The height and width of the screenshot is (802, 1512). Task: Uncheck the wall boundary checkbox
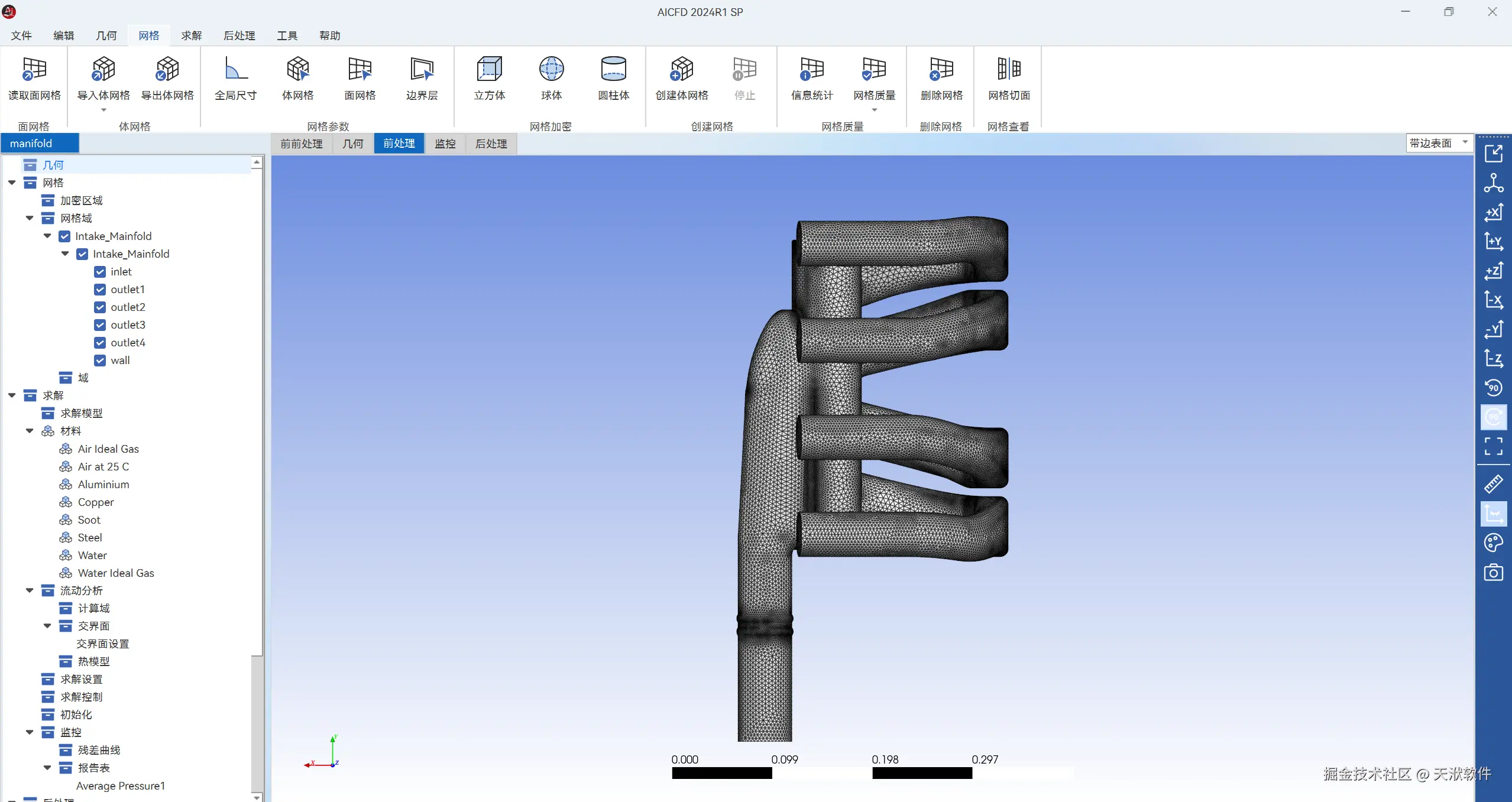click(x=100, y=361)
